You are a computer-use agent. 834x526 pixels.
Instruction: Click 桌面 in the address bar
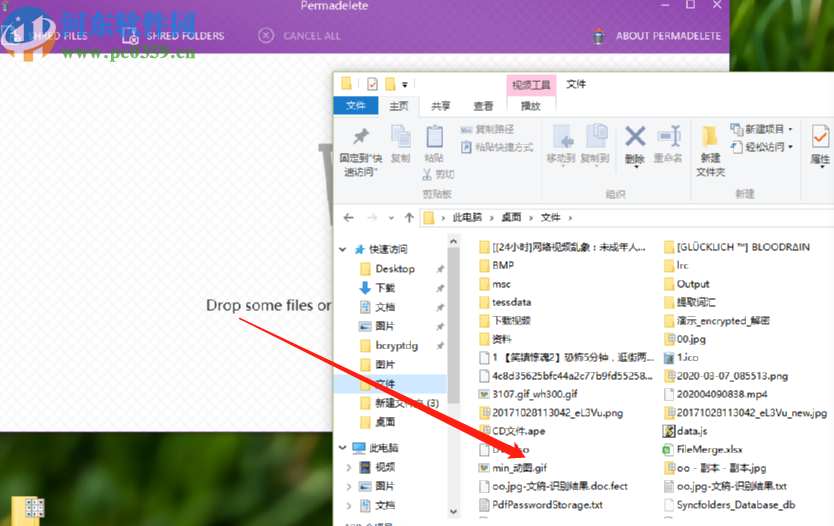511,217
